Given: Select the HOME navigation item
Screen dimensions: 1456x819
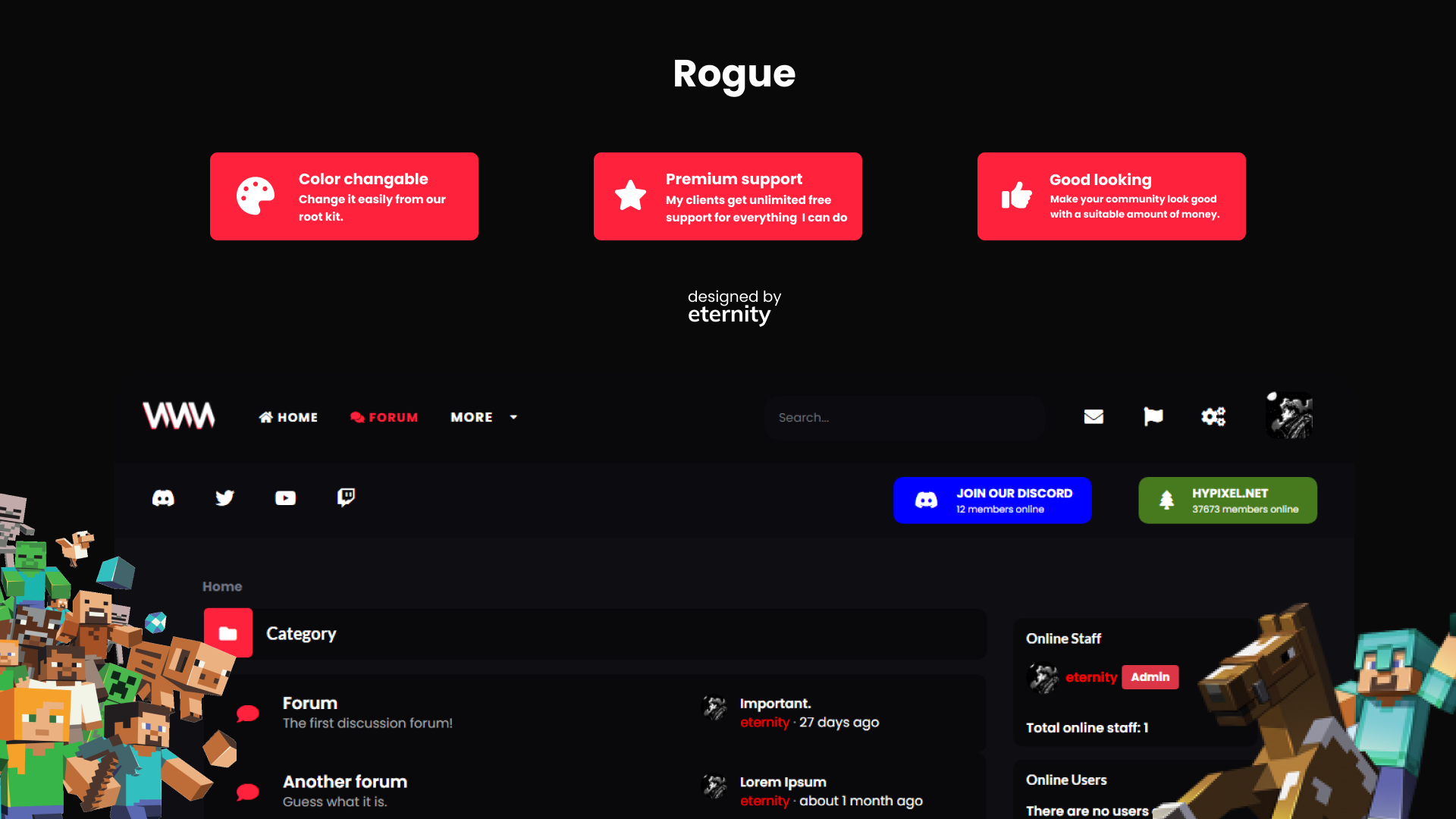Looking at the screenshot, I should click(x=288, y=417).
